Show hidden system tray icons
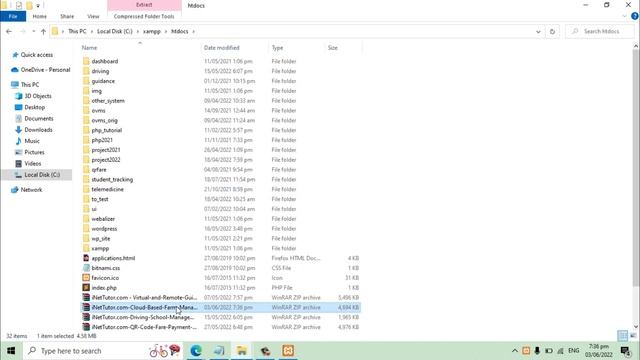 (515, 351)
